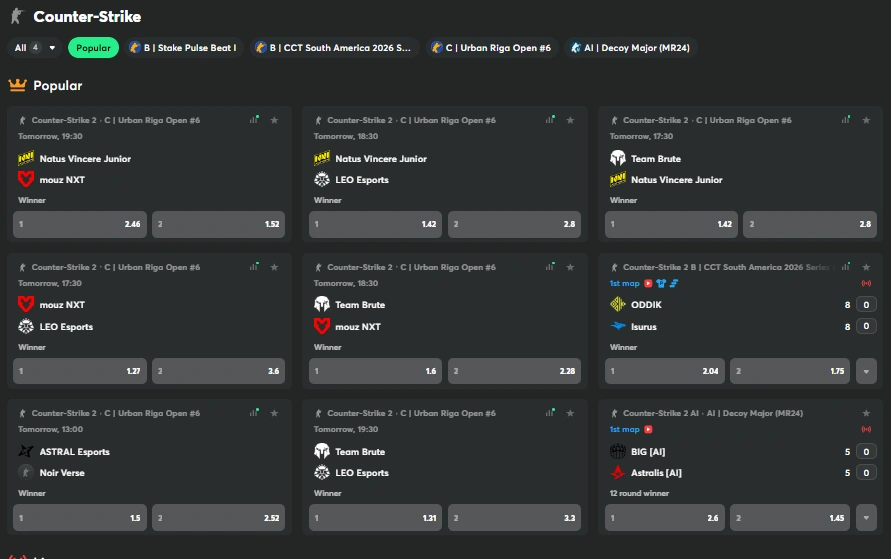Bet on Isurus to win at 1.75
Image resolution: width=891 pixels, height=559 pixels.
[790, 372]
